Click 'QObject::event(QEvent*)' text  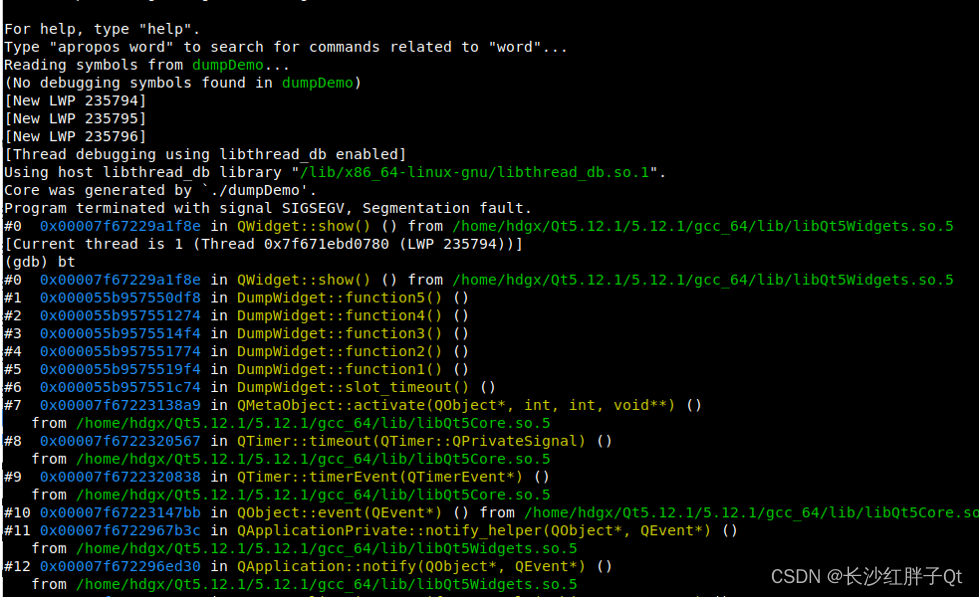pos(339,513)
